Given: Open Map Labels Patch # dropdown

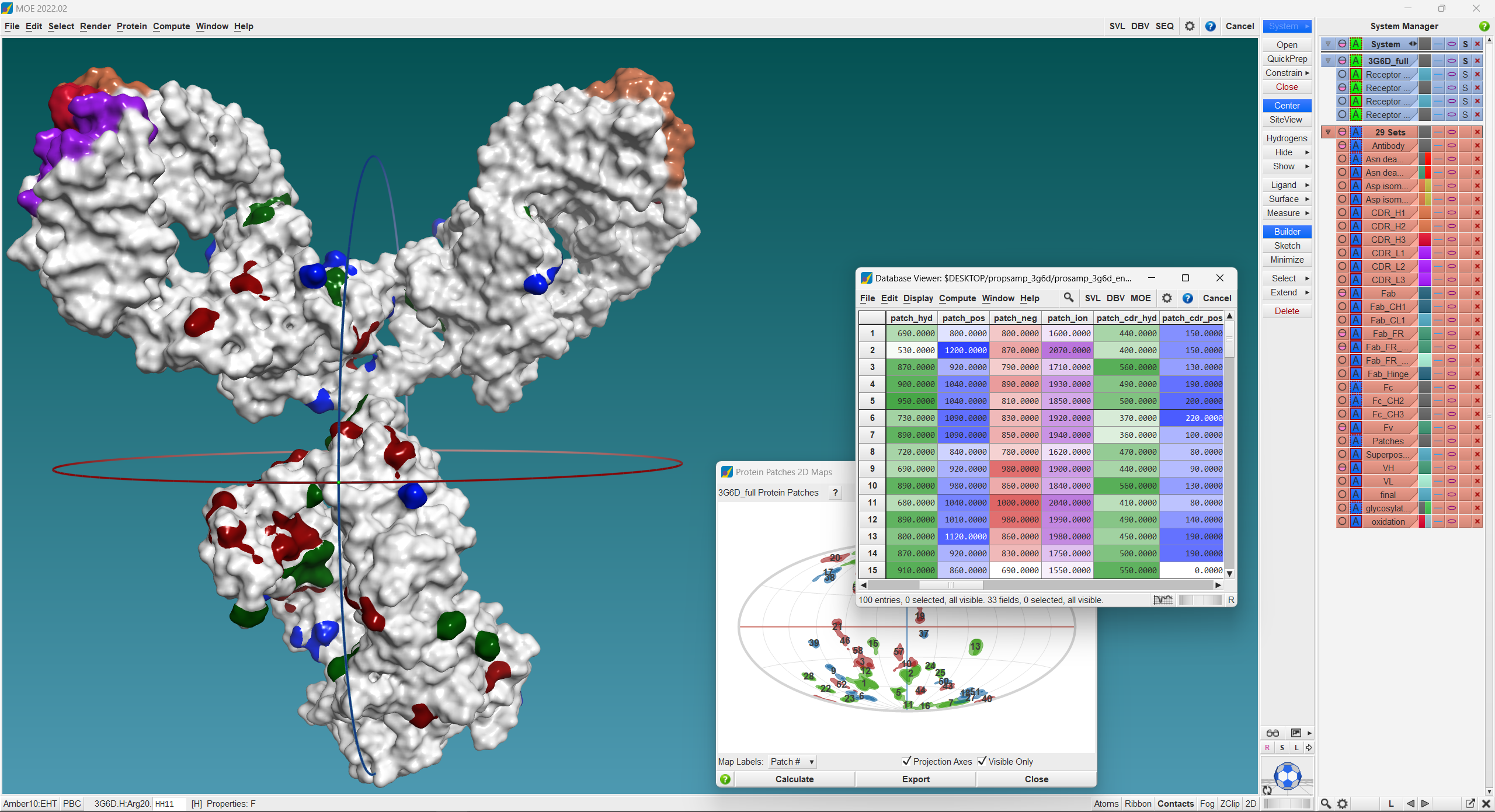Looking at the screenshot, I should click(x=792, y=762).
